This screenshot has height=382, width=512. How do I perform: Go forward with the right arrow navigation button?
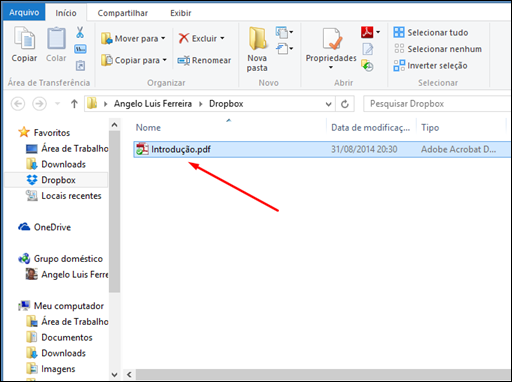pos(39,104)
